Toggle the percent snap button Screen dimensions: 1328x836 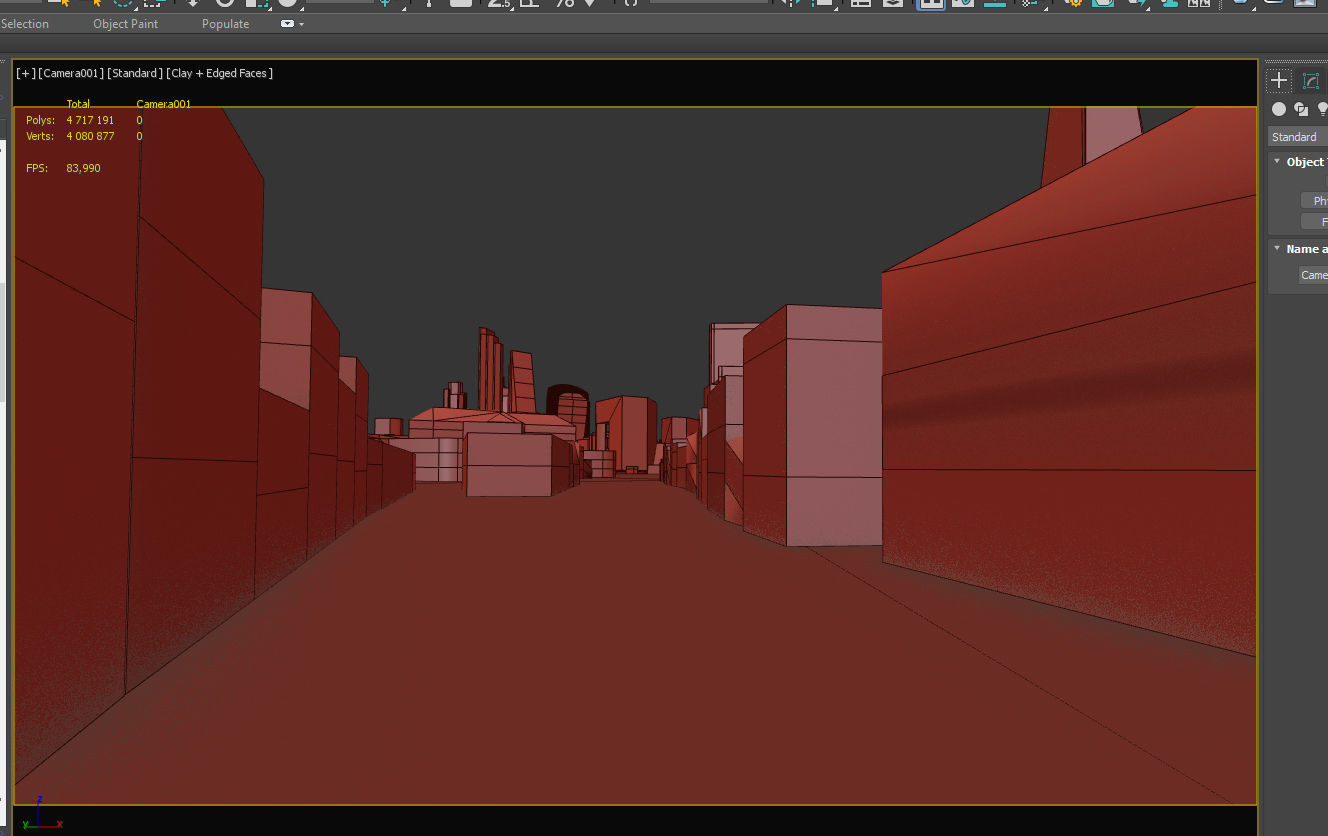pos(565,4)
